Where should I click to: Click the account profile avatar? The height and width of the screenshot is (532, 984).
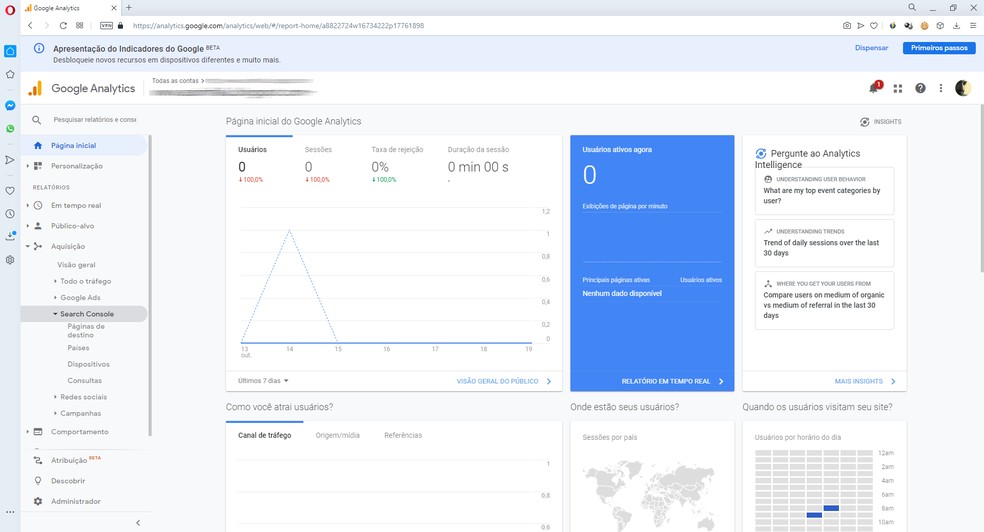[x=963, y=88]
